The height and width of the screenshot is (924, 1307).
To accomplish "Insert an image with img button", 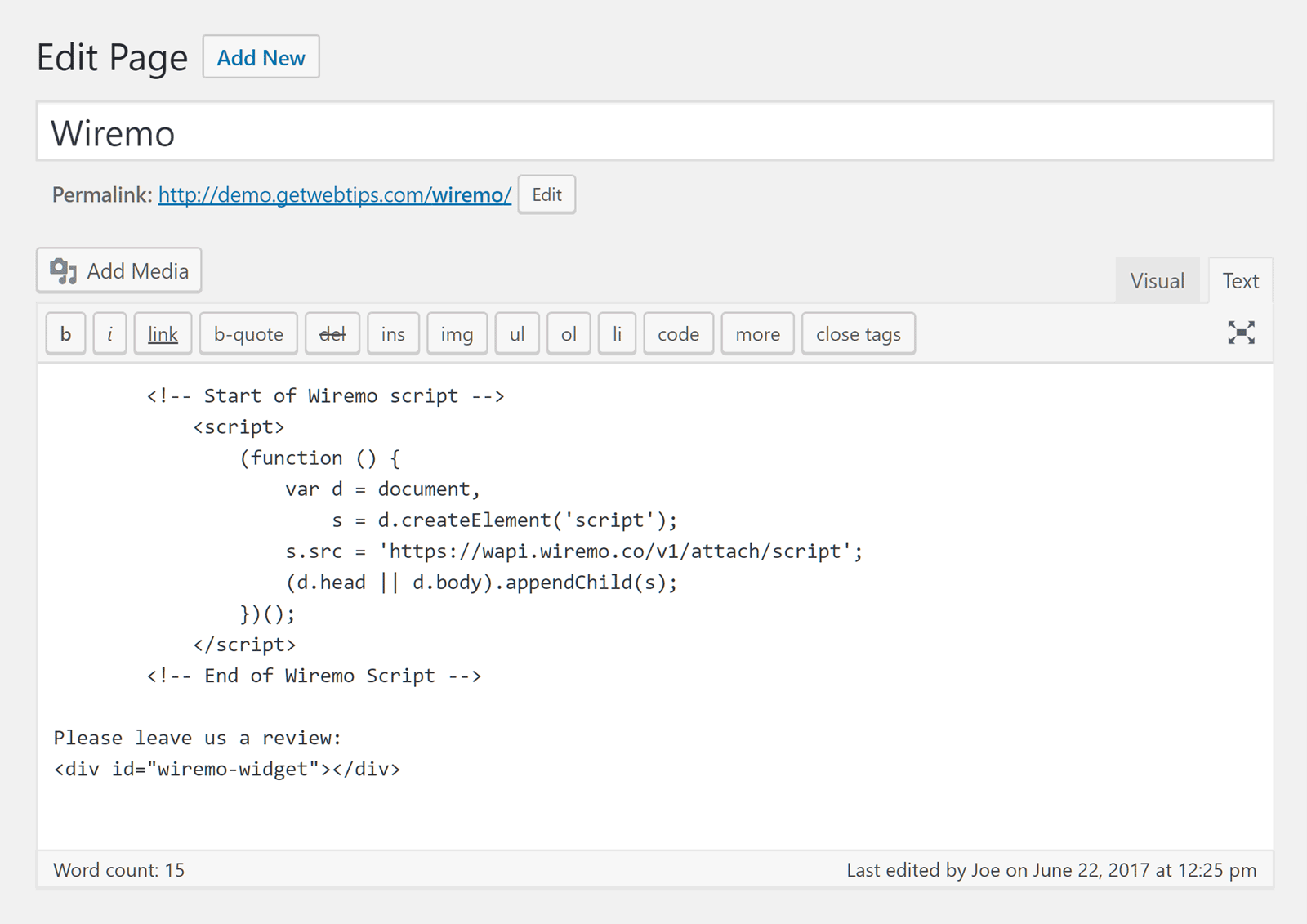I will click(457, 334).
